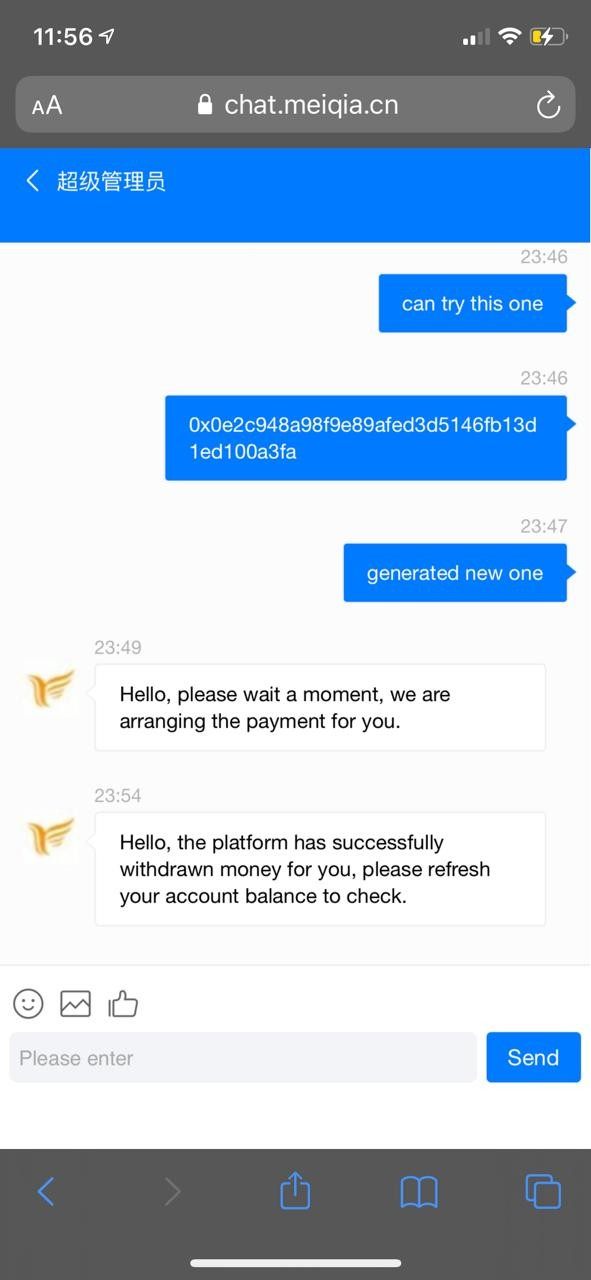591x1280 pixels.
Task: Show open tabs with the tabs icon
Action: [543, 1191]
